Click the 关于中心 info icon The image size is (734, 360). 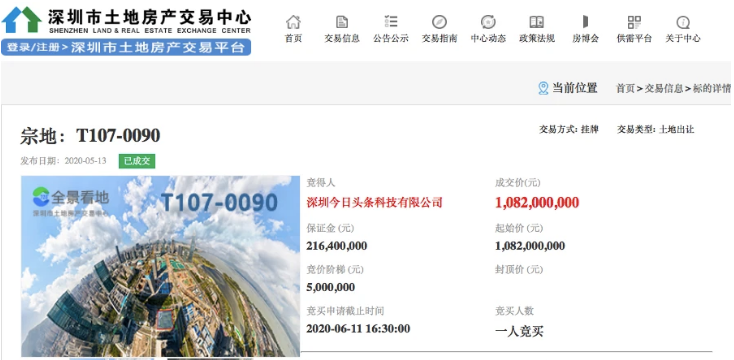click(x=683, y=22)
